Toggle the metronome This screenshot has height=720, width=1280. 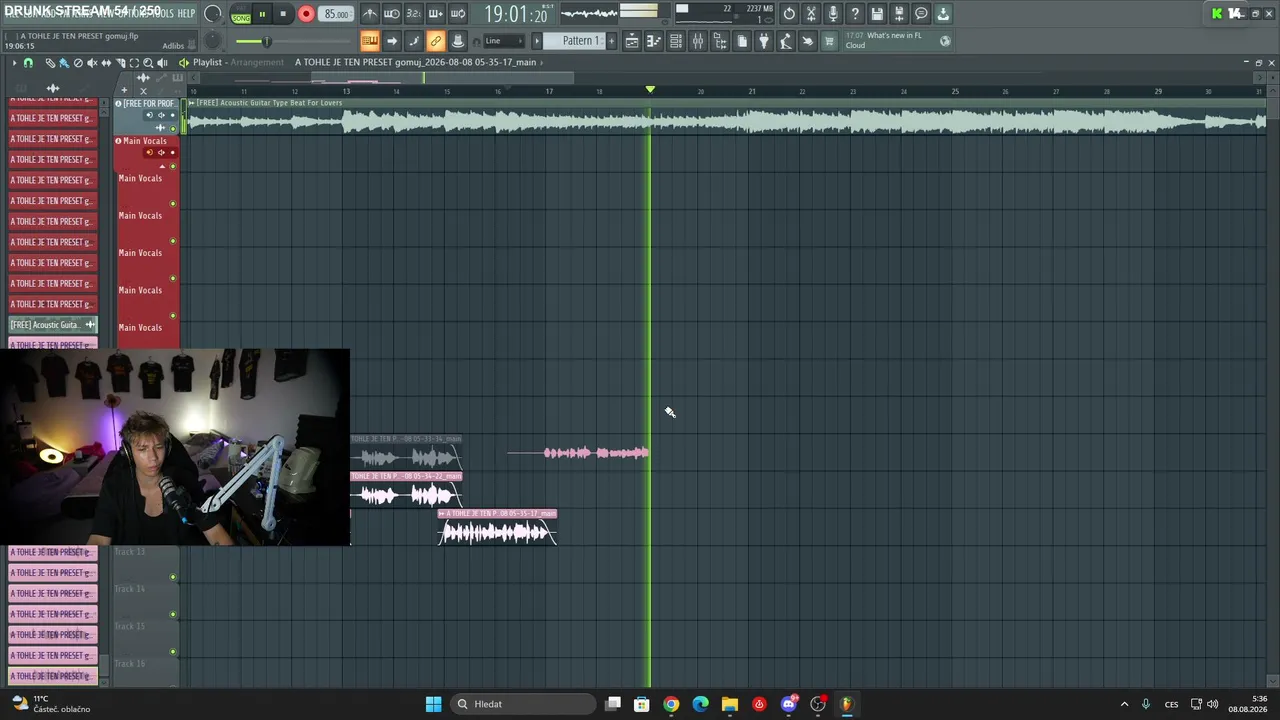(x=370, y=14)
